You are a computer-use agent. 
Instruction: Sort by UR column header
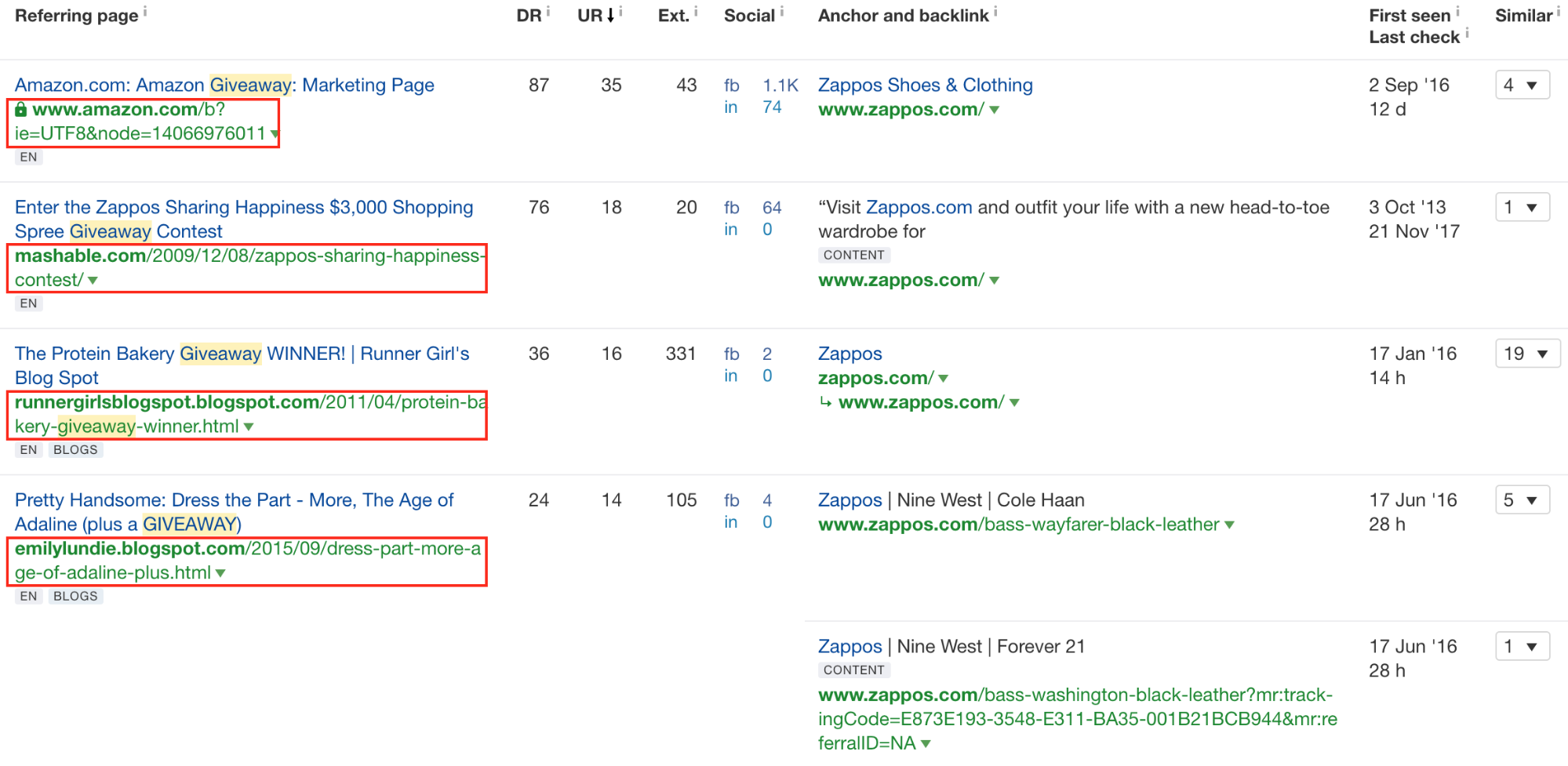(x=596, y=16)
